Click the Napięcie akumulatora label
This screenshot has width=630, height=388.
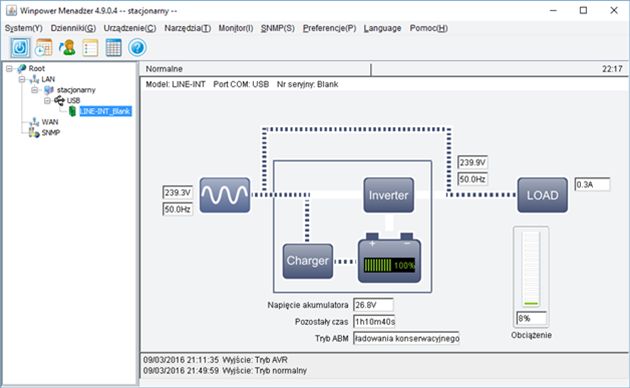308,305
